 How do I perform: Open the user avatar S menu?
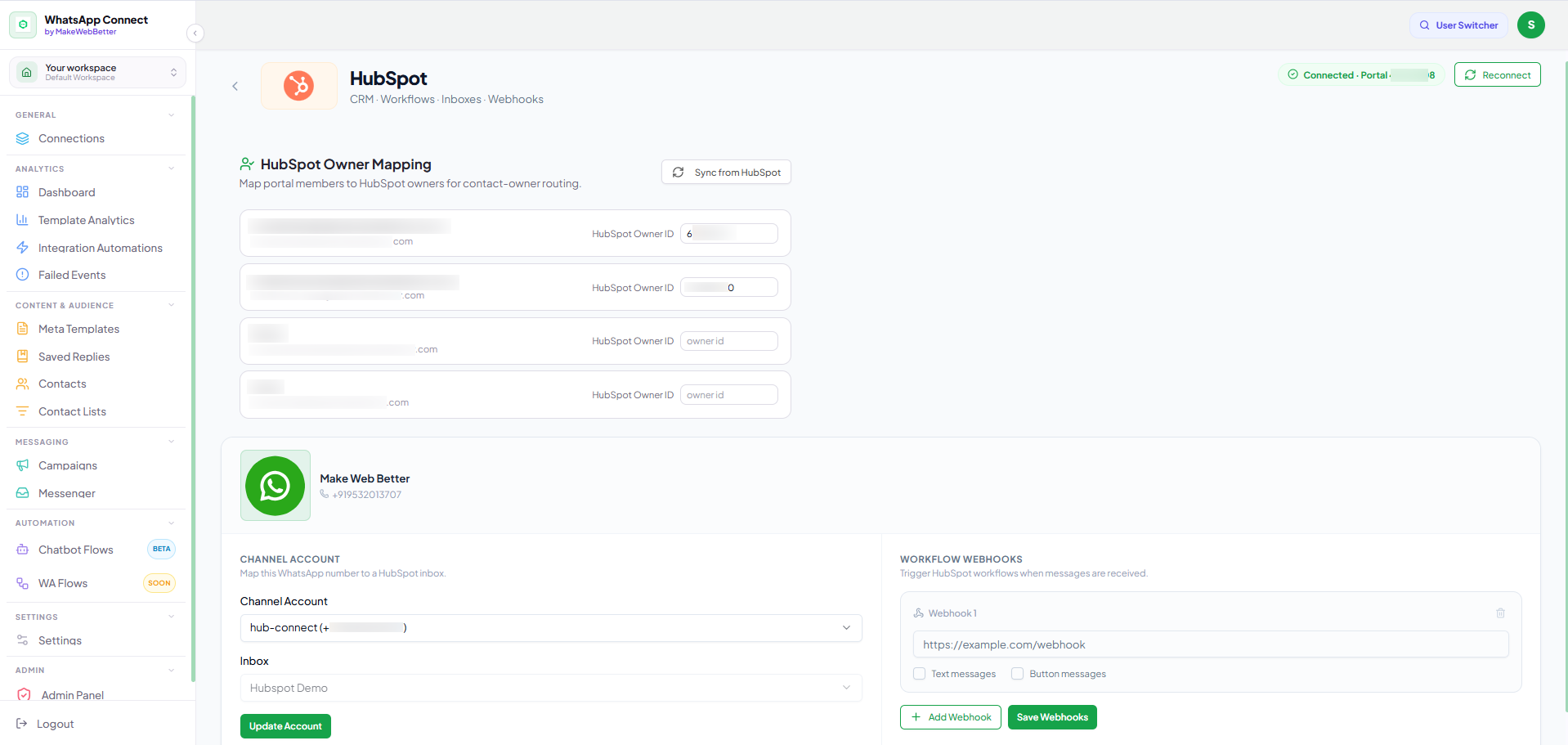[x=1531, y=25]
